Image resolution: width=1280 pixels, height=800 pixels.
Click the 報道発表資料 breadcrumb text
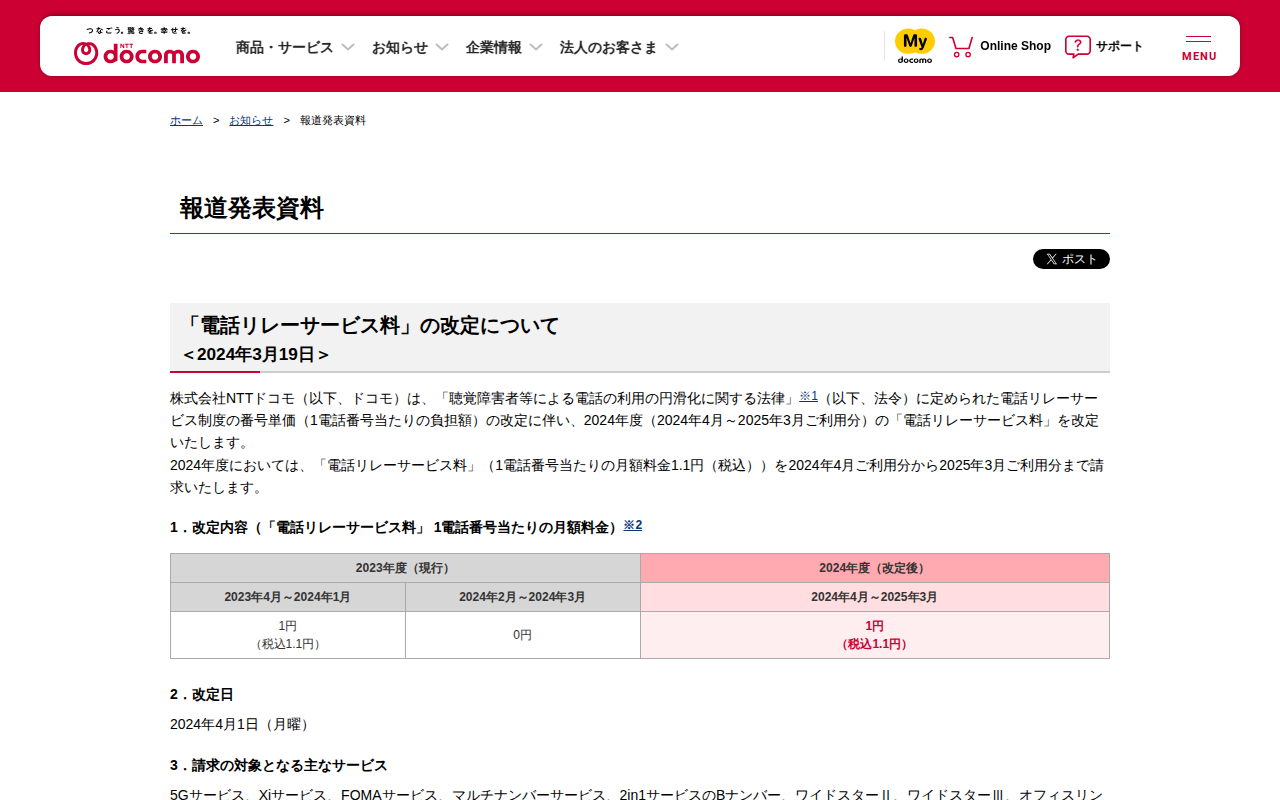333,120
